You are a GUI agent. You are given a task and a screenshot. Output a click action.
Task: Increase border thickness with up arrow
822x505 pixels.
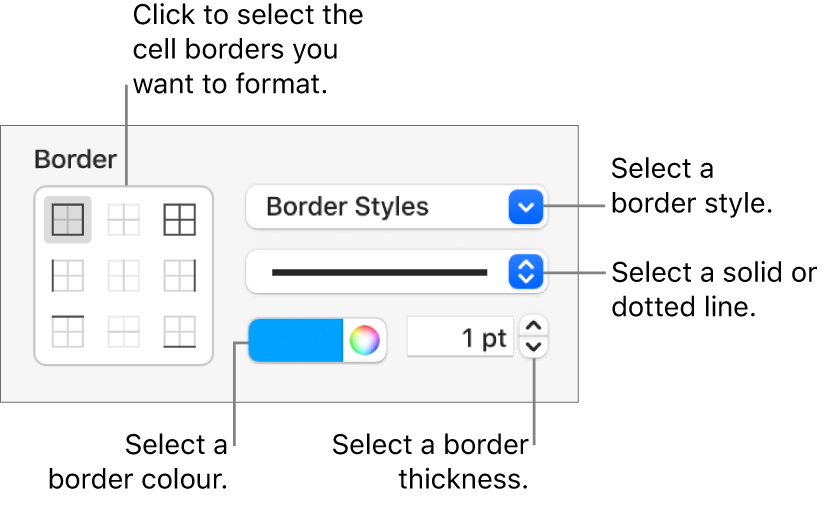click(536, 326)
